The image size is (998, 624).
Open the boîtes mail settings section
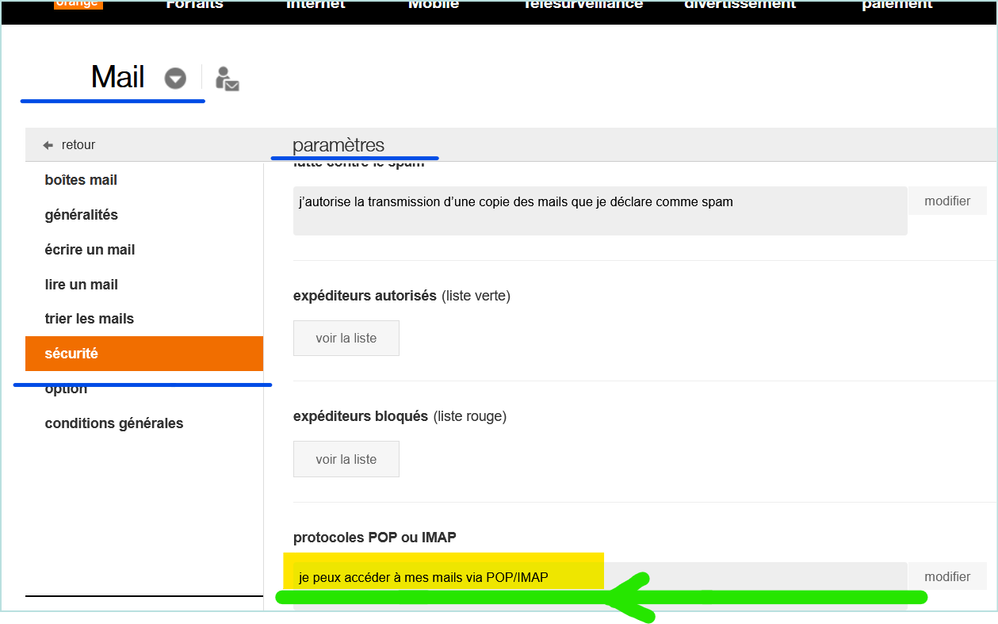pyautogui.click(x=81, y=180)
